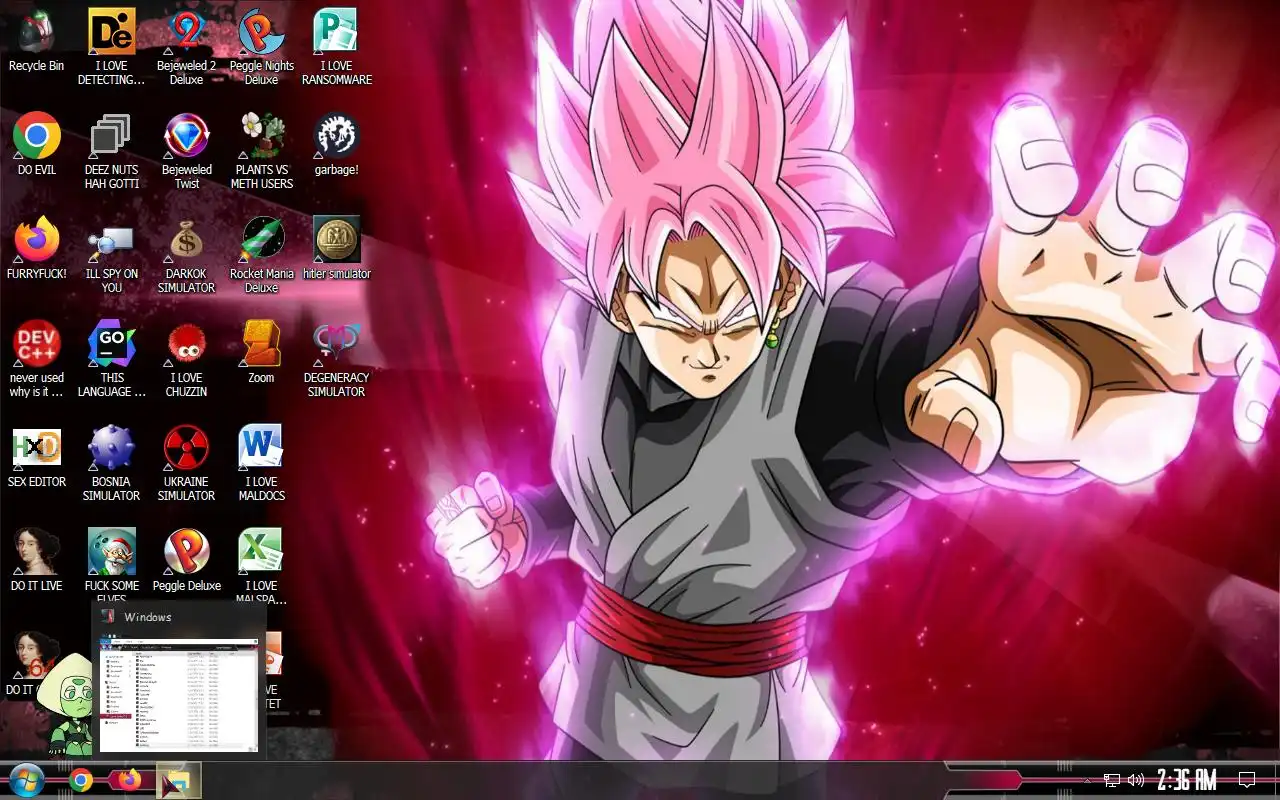The height and width of the screenshot is (800, 1280).
Task: Open the network status tray icon
Action: coord(1112,780)
